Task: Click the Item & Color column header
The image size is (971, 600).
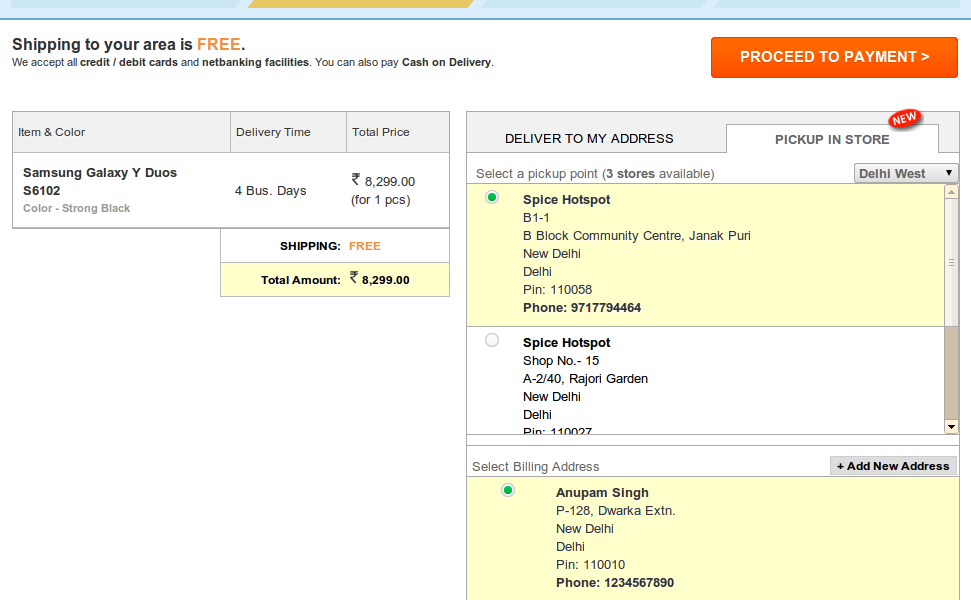Action: pos(52,132)
